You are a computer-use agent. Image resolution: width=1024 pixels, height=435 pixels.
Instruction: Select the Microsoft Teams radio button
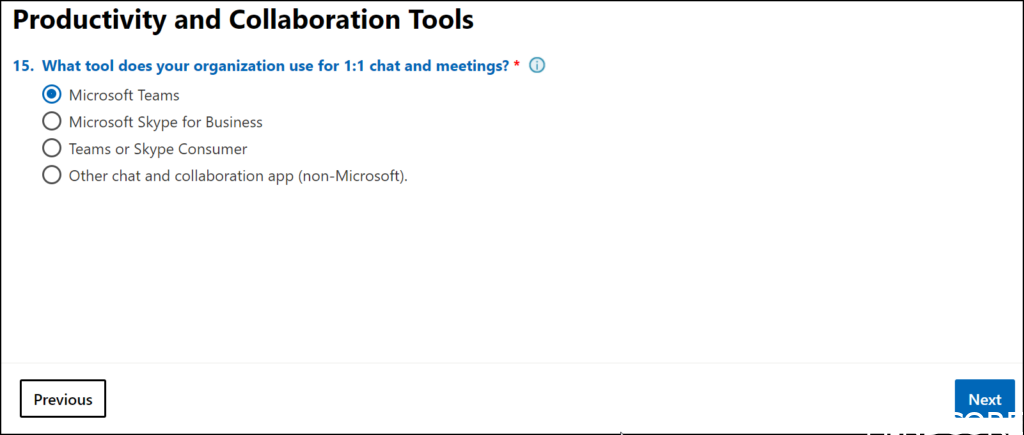[x=52, y=95]
